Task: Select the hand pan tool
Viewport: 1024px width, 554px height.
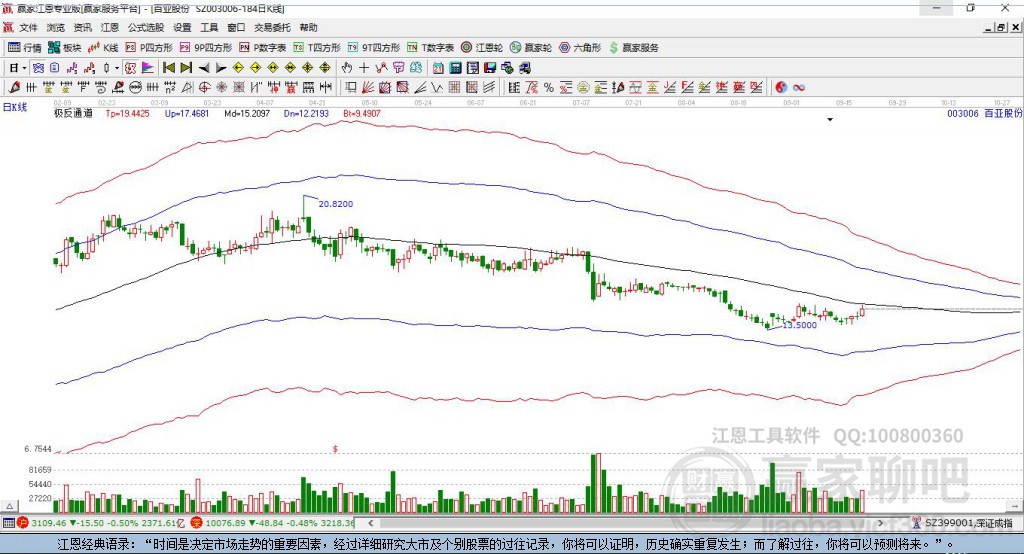Action: coord(347,67)
